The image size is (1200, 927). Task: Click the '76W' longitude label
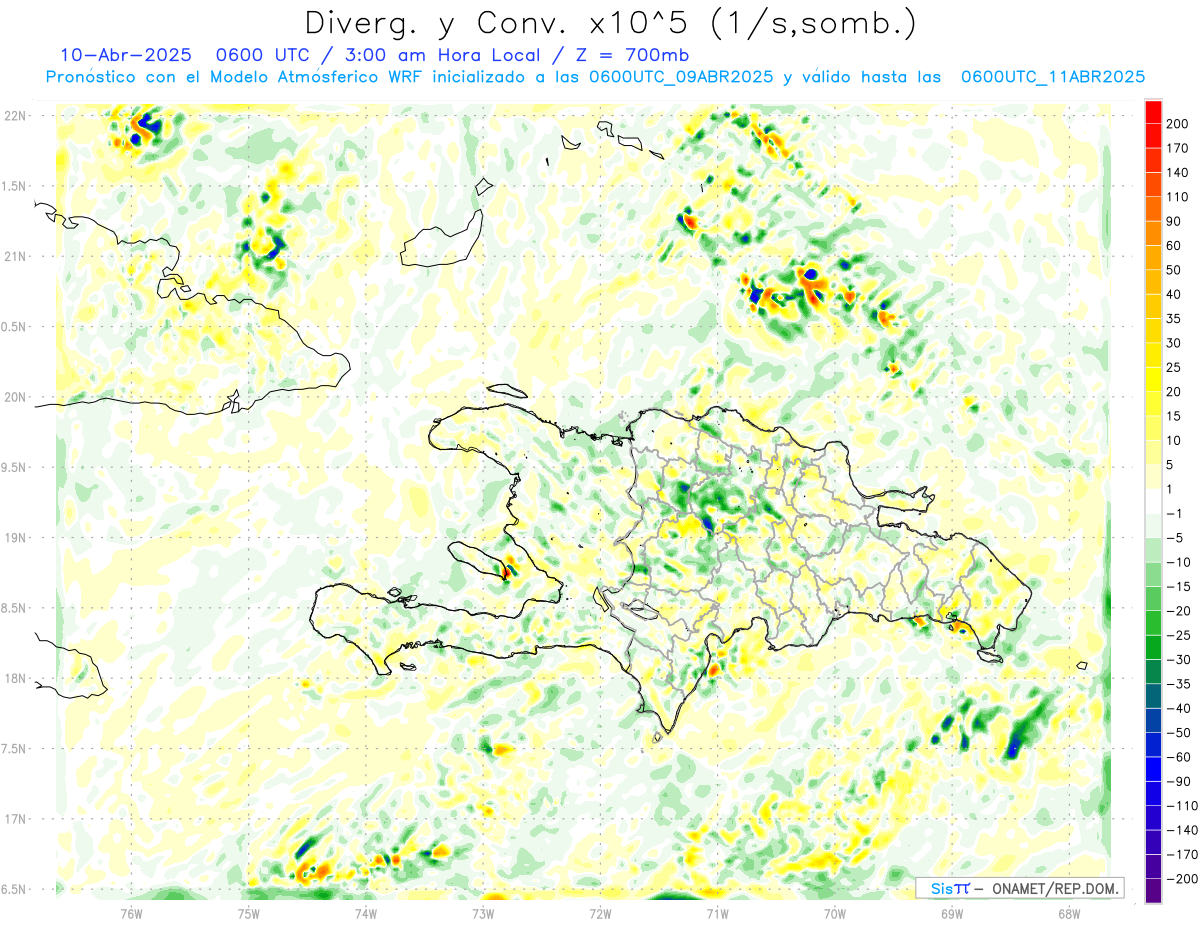pos(131,913)
